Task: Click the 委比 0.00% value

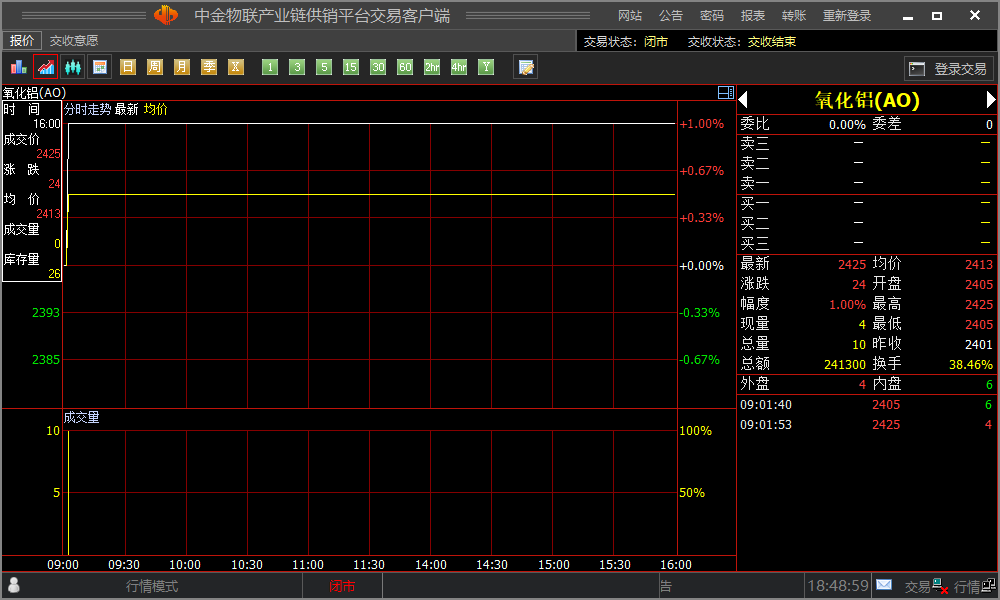Action: (847, 124)
